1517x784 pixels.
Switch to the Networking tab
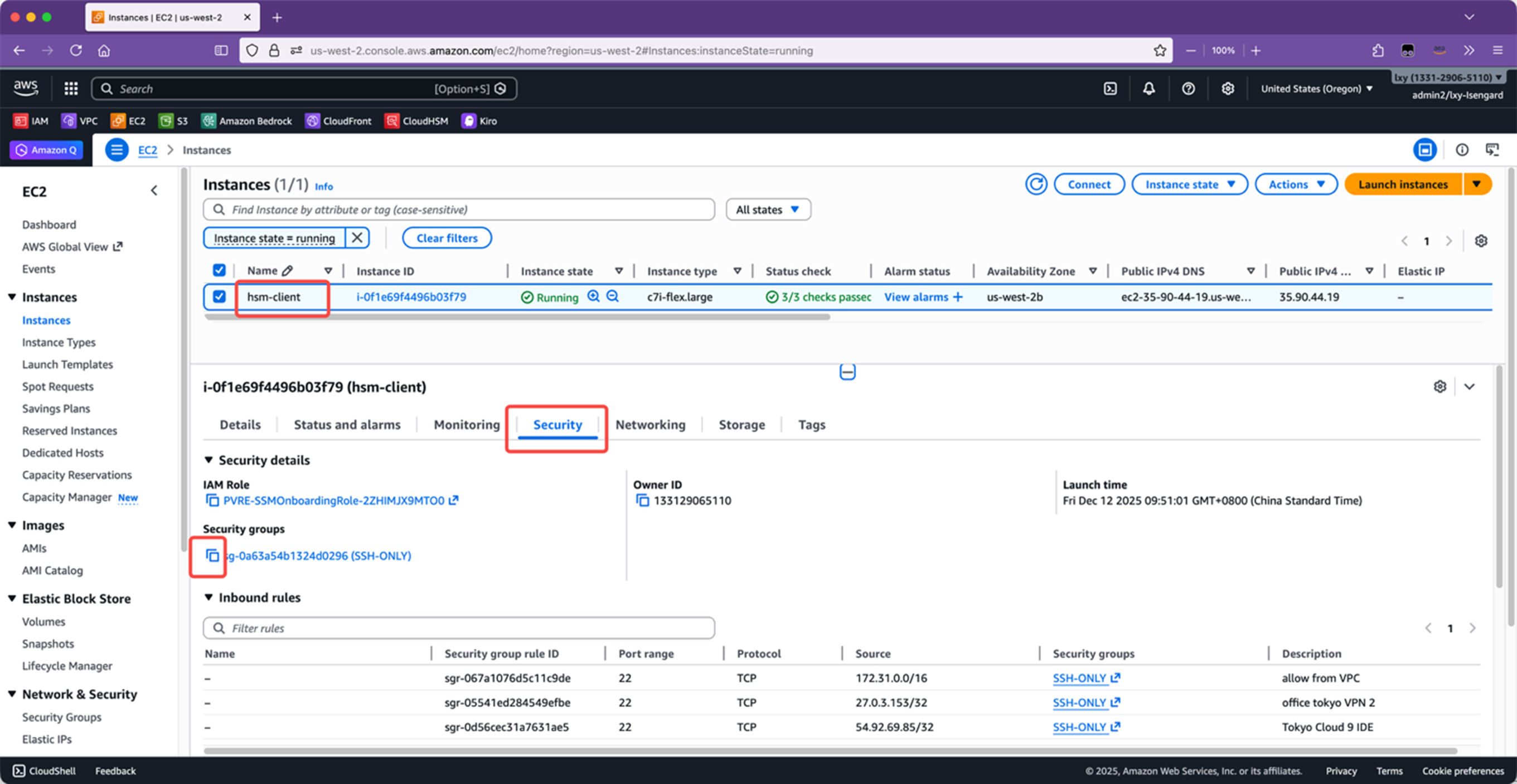[650, 425]
